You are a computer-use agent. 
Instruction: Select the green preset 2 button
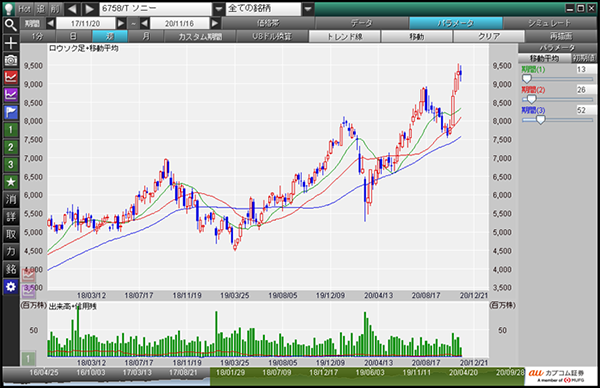[x=11, y=147]
